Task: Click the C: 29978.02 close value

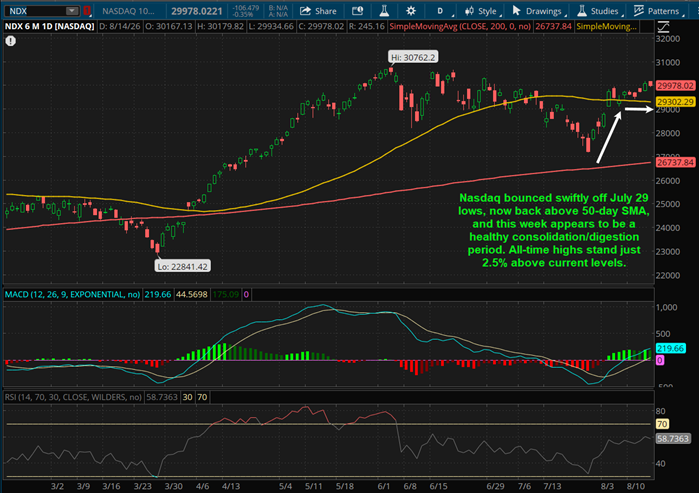Action: click(321, 27)
